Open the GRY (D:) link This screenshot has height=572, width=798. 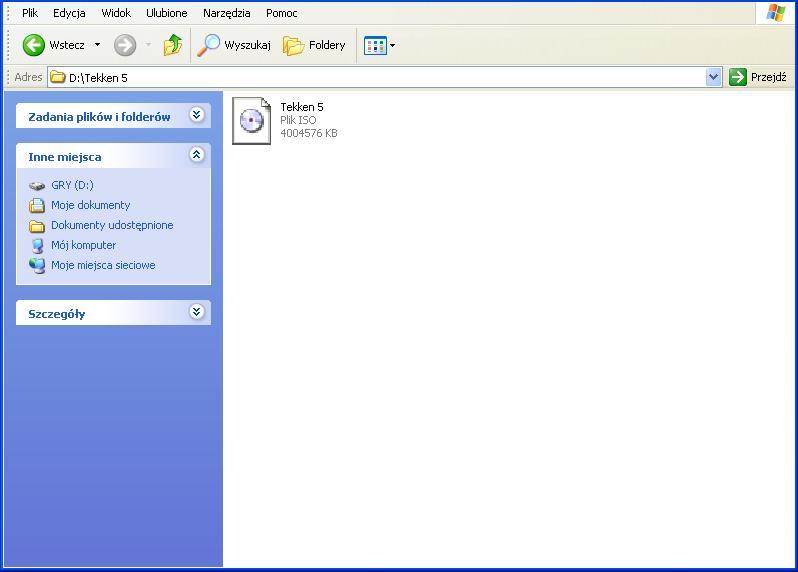(72, 185)
